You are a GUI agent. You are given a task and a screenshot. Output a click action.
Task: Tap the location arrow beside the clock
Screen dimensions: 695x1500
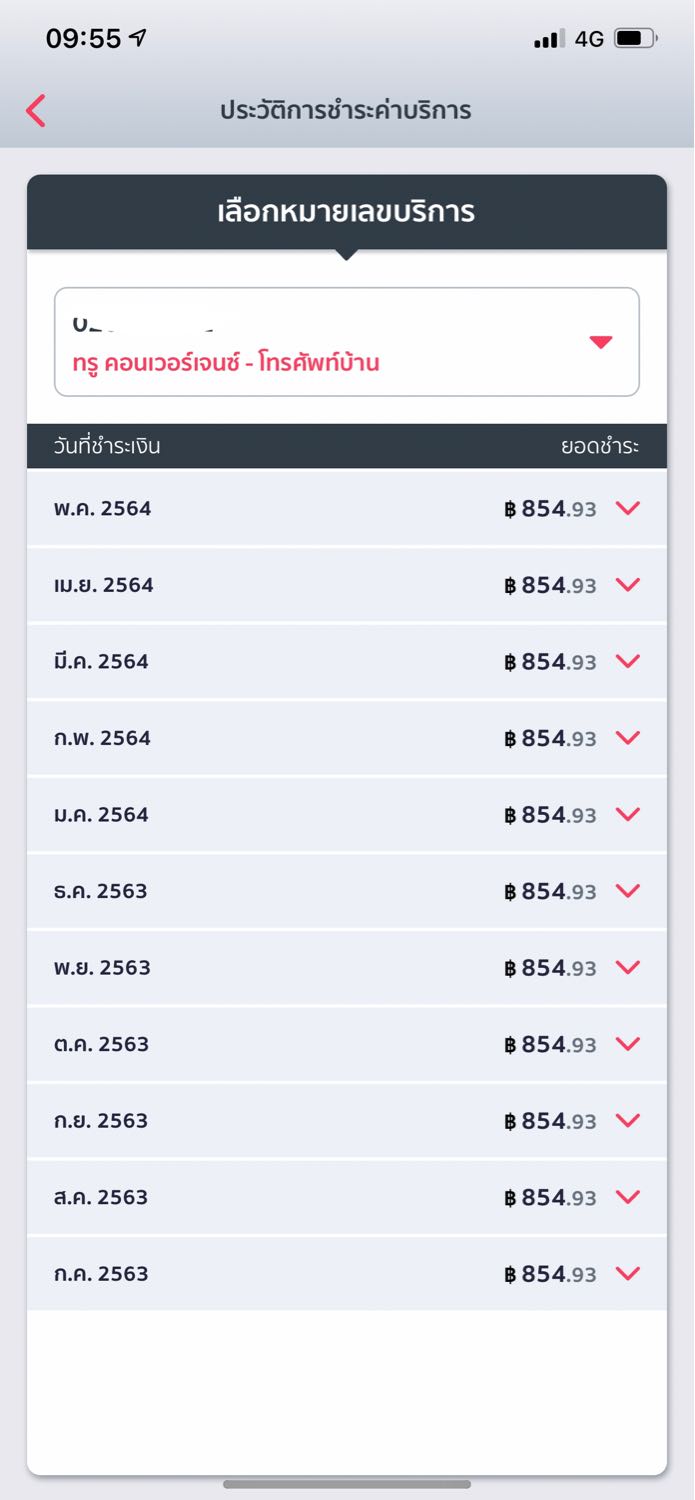click(138, 38)
